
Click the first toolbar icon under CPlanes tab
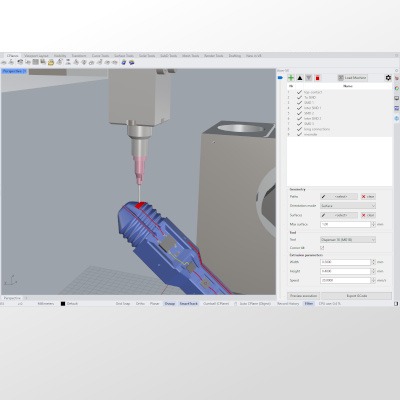[x=4, y=62]
